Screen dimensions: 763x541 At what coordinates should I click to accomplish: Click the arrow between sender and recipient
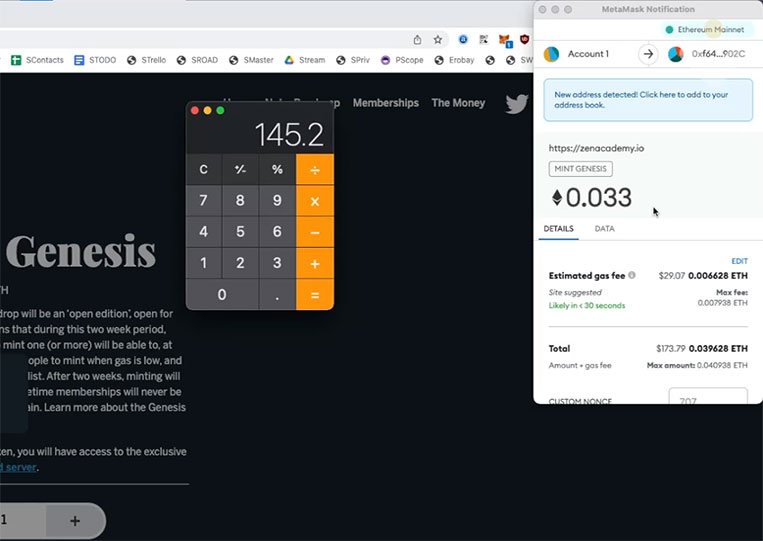coord(648,54)
